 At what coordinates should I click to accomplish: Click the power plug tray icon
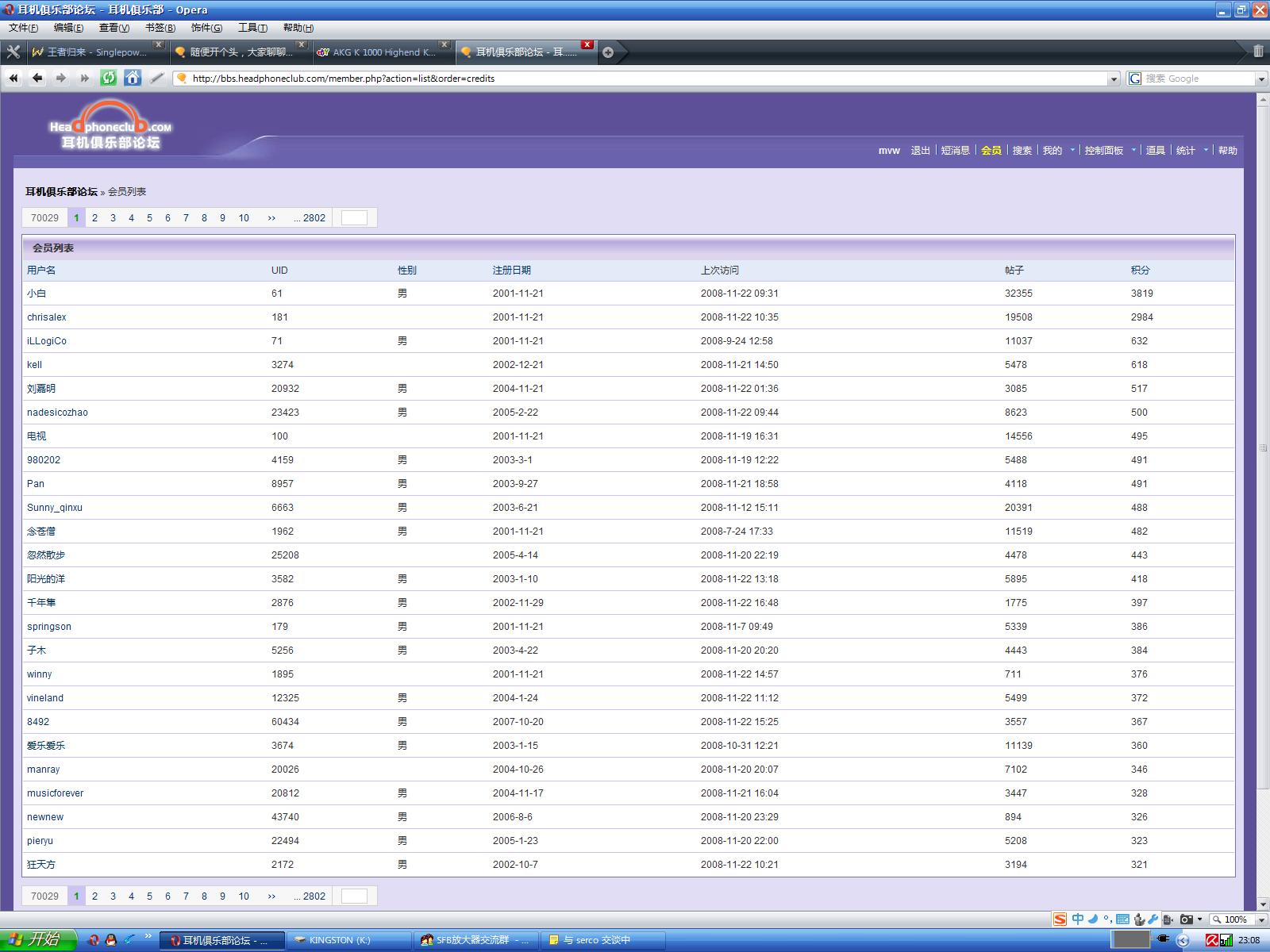(1163, 939)
